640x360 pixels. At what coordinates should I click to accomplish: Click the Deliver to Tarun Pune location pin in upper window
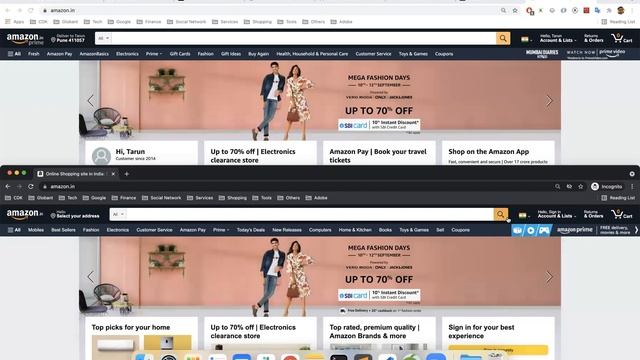click(x=68, y=38)
